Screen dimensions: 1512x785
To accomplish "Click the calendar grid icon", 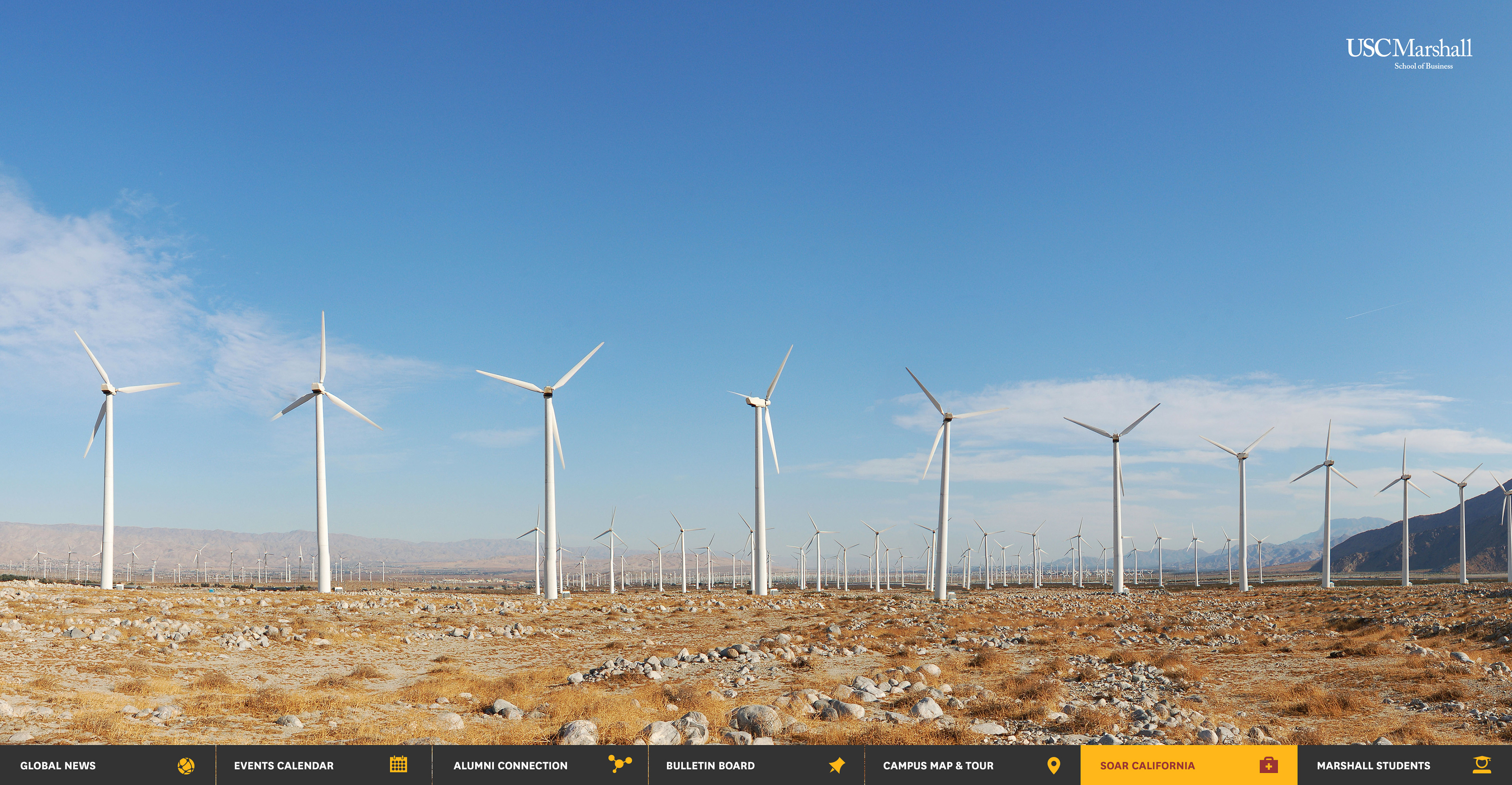I will click(398, 765).
